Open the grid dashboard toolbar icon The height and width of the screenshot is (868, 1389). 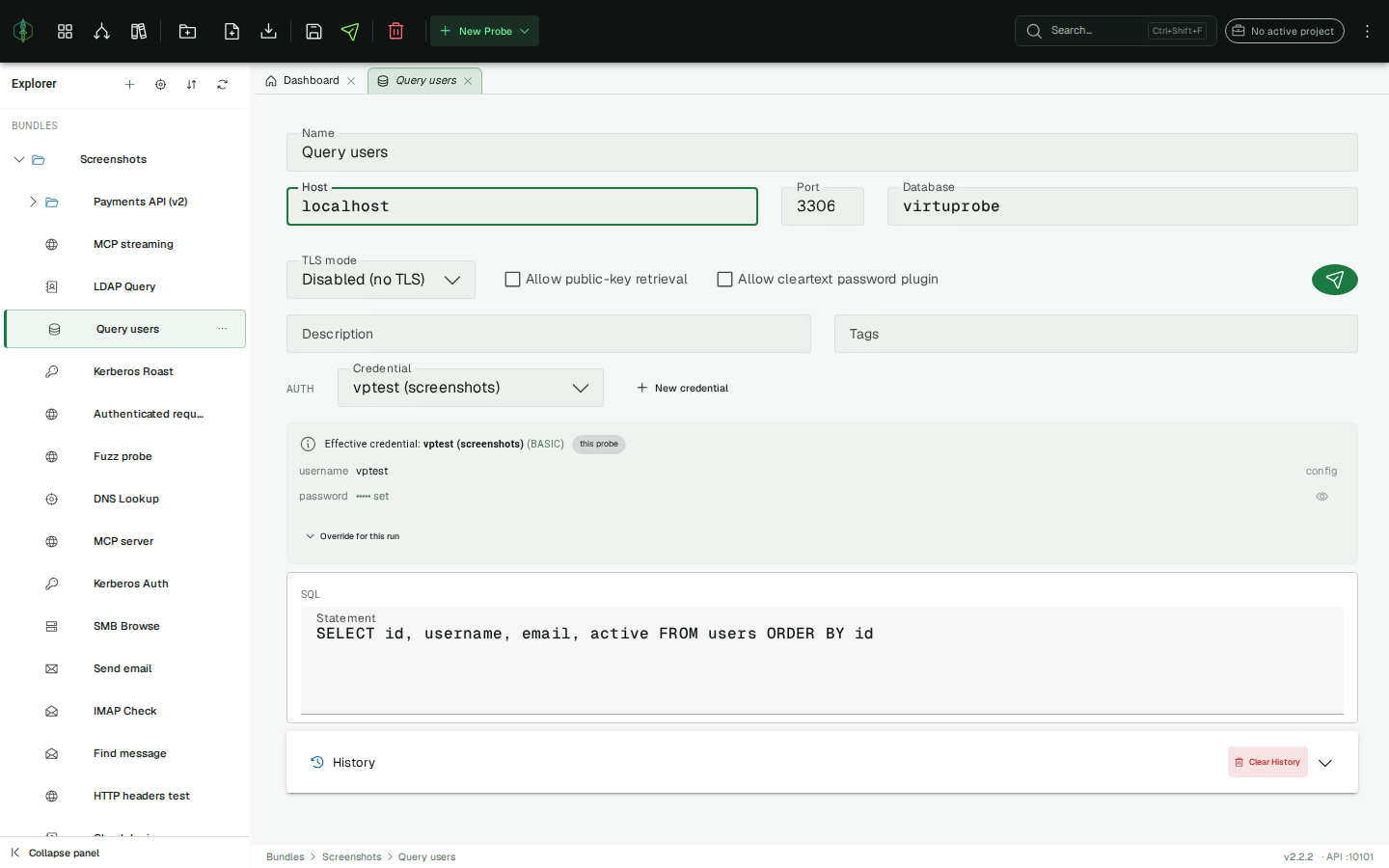coord(65,31)
